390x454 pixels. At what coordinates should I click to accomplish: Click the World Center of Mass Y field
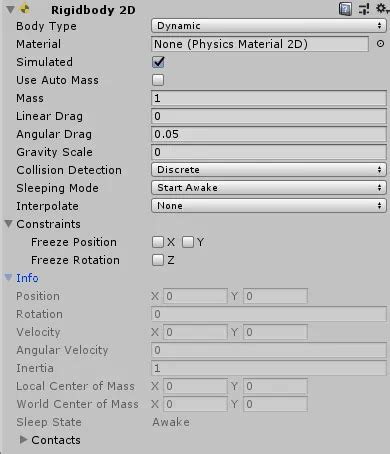point(275,404)
